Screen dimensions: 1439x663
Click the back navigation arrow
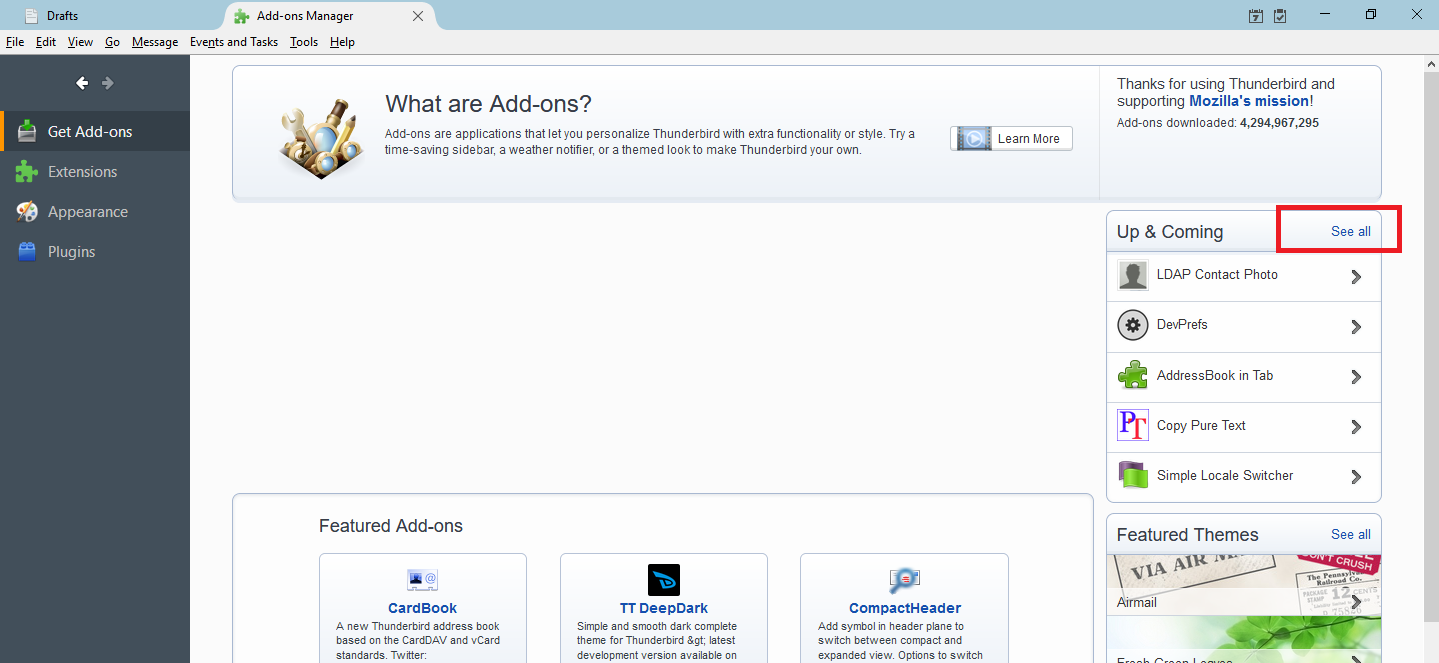82,83
